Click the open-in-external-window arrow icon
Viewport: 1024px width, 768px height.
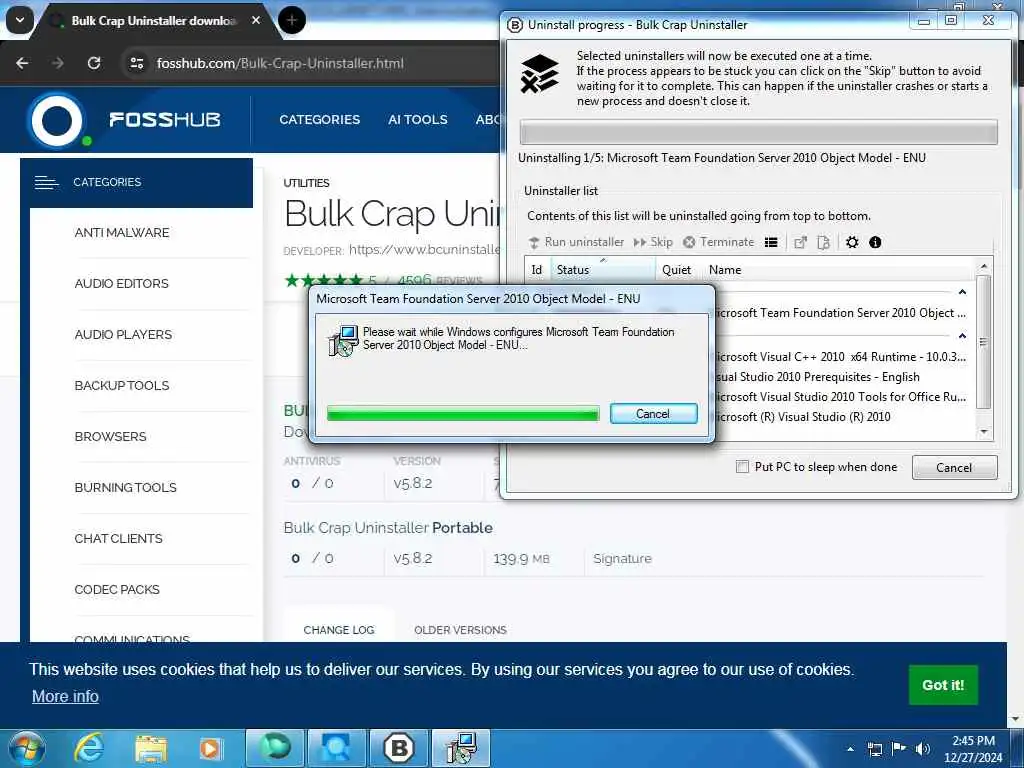(800, 242)
